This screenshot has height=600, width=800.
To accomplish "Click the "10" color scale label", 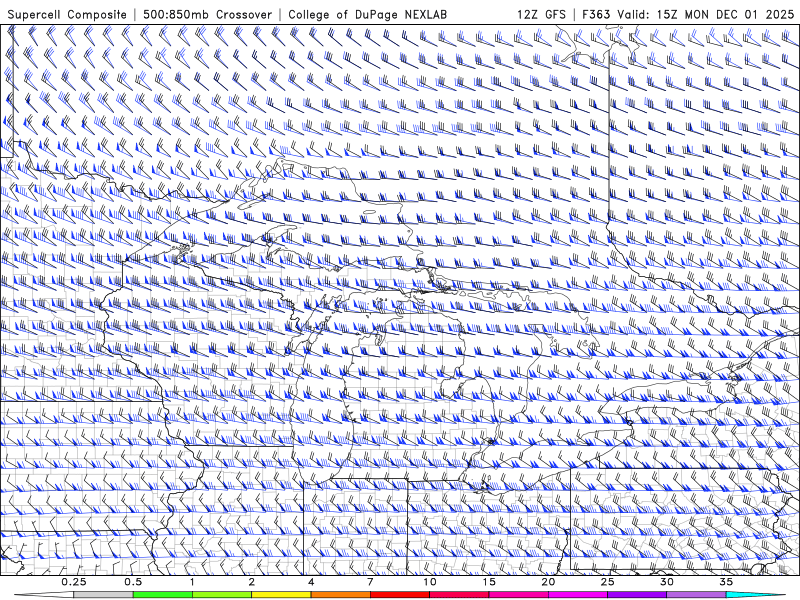I will [x=430, y=582].
